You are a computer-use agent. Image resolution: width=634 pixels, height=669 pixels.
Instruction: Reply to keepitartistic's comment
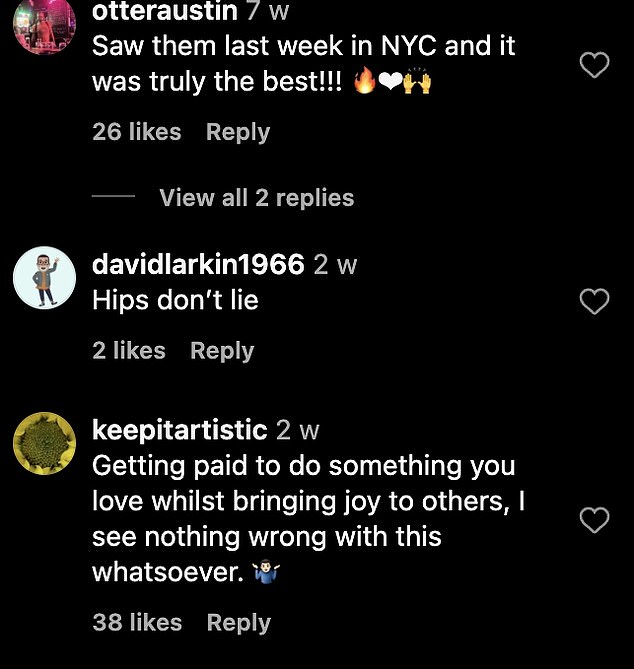click(238, 622)
